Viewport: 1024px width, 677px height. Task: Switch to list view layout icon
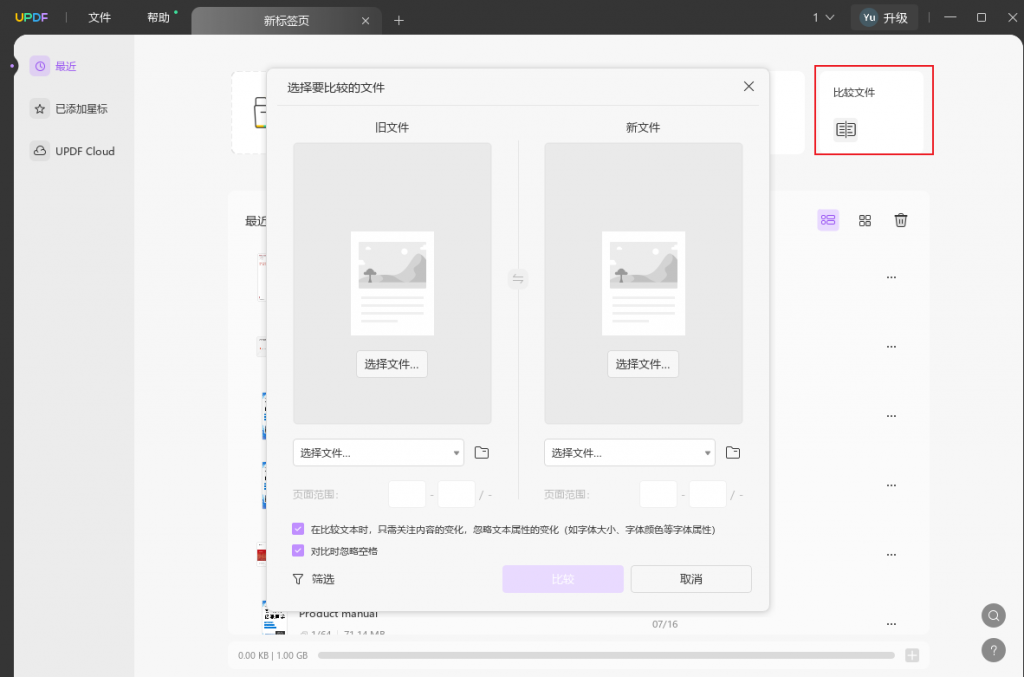pyautogui.click(x=828, y=220)
